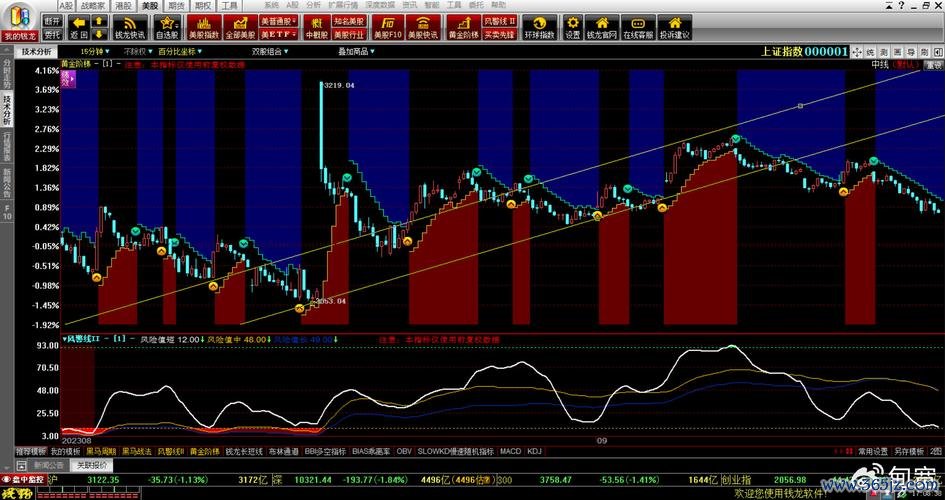The height and width of the screenshot is (500, 945).
Task: Click the 测 measure button in chart toolbar
Action: 885,52
